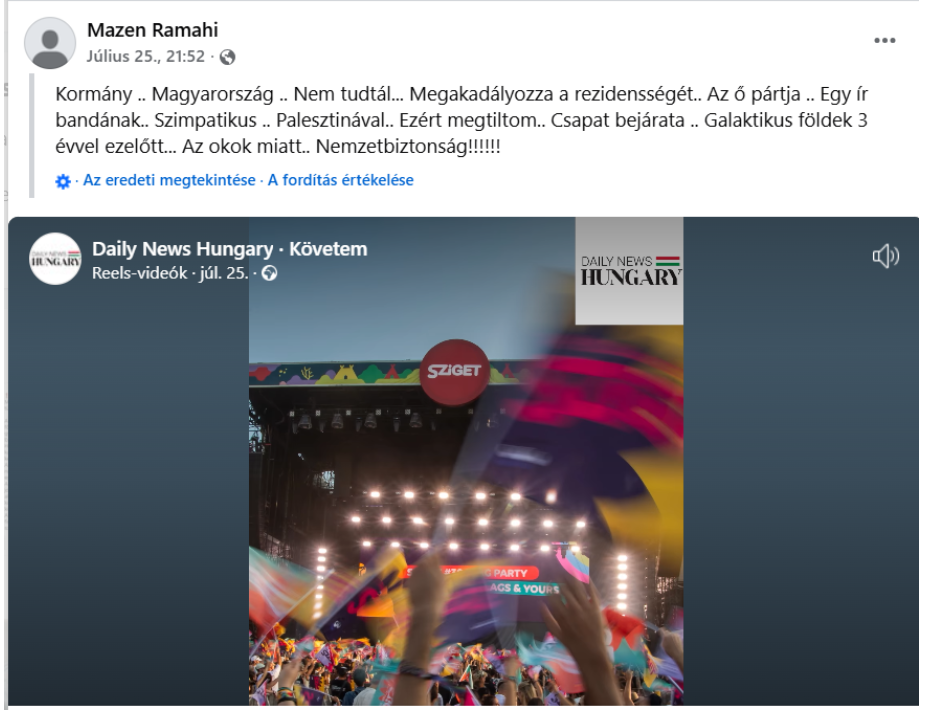Click the Daily News Hungary logo watermark

[x=629, y=271]
